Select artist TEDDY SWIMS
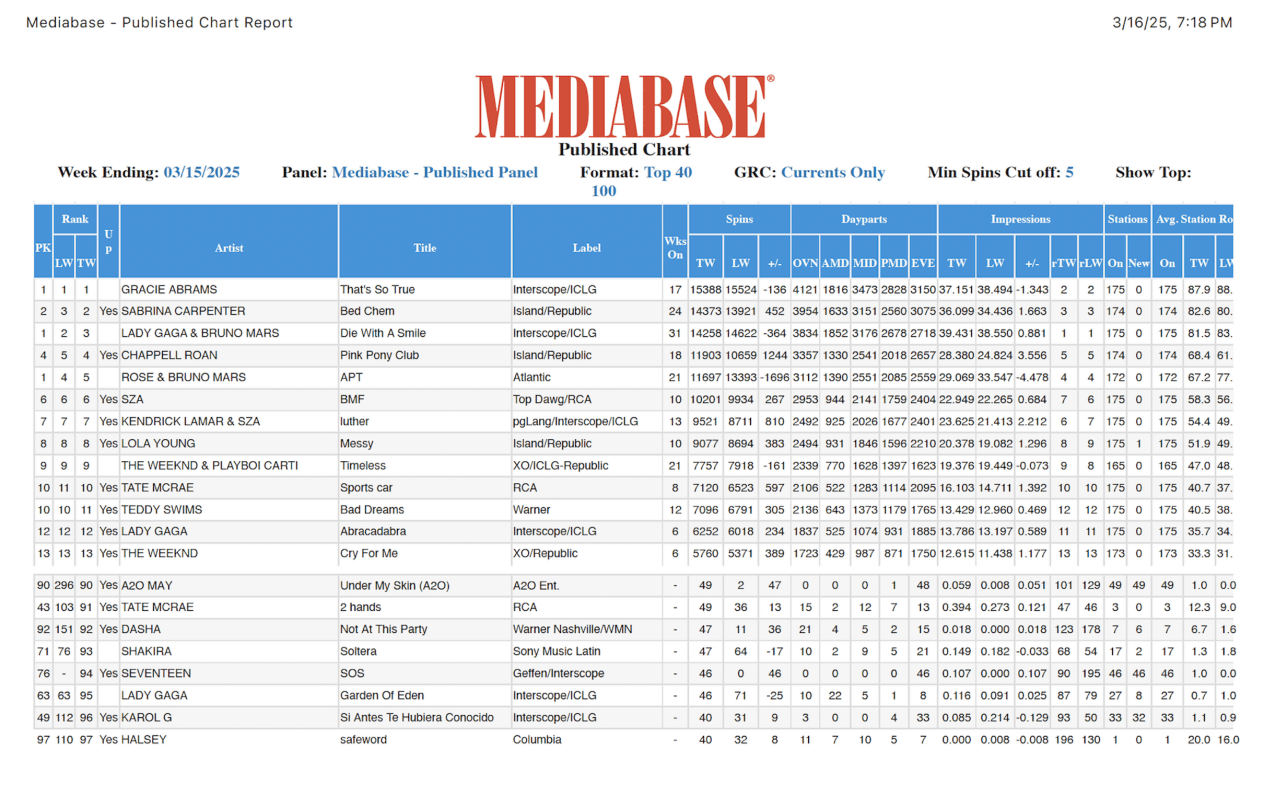Image resolution: width=1264 pixels, height=807 pixels. (x=162, y=510)
